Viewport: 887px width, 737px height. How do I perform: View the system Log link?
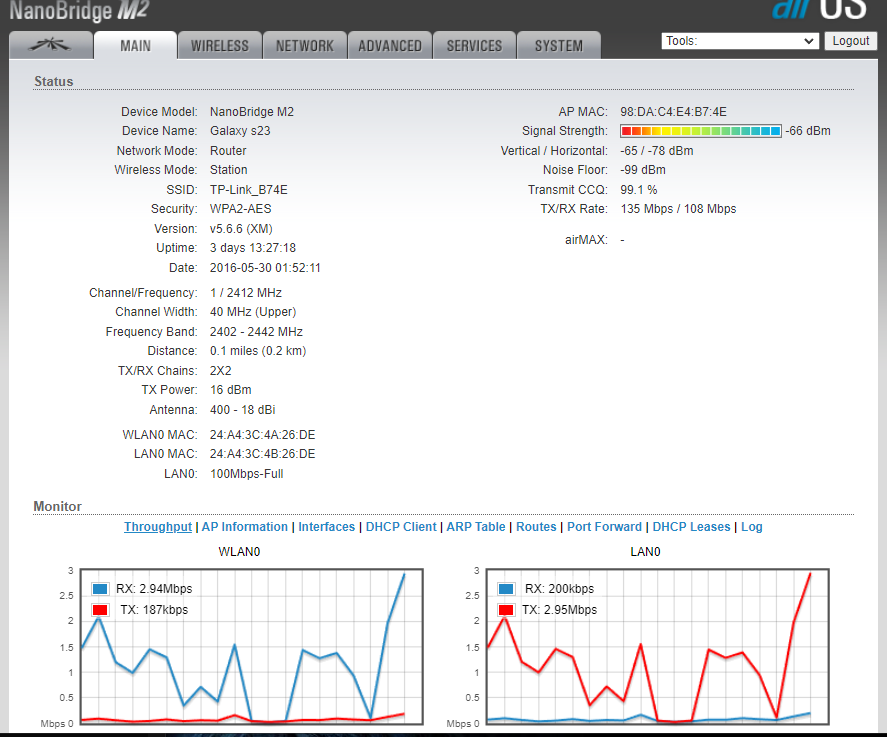click(752, 527)
